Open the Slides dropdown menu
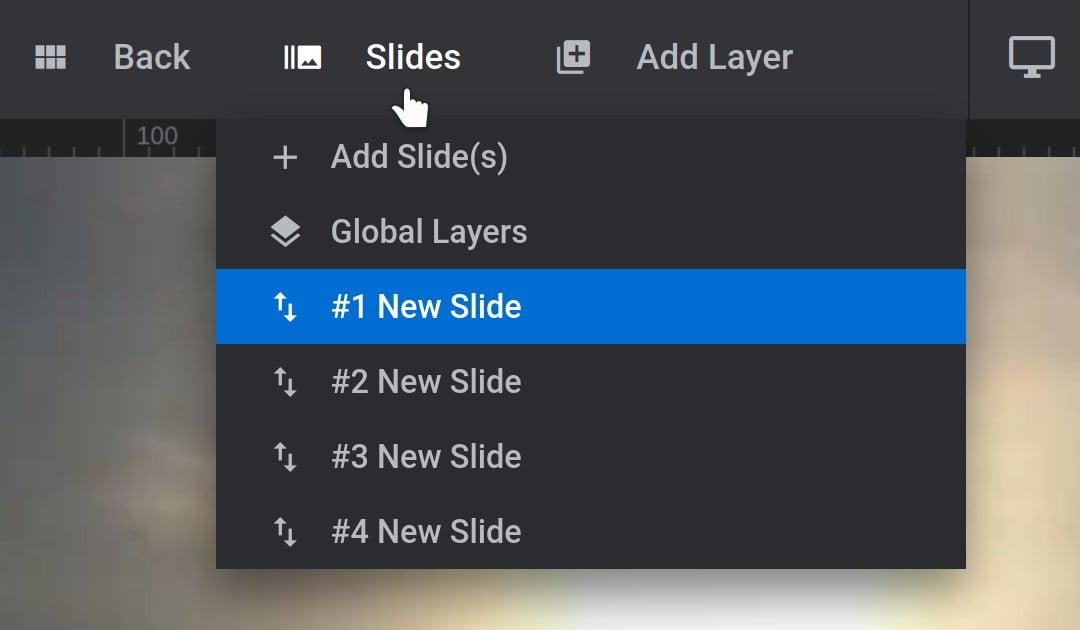 point(413,57)
